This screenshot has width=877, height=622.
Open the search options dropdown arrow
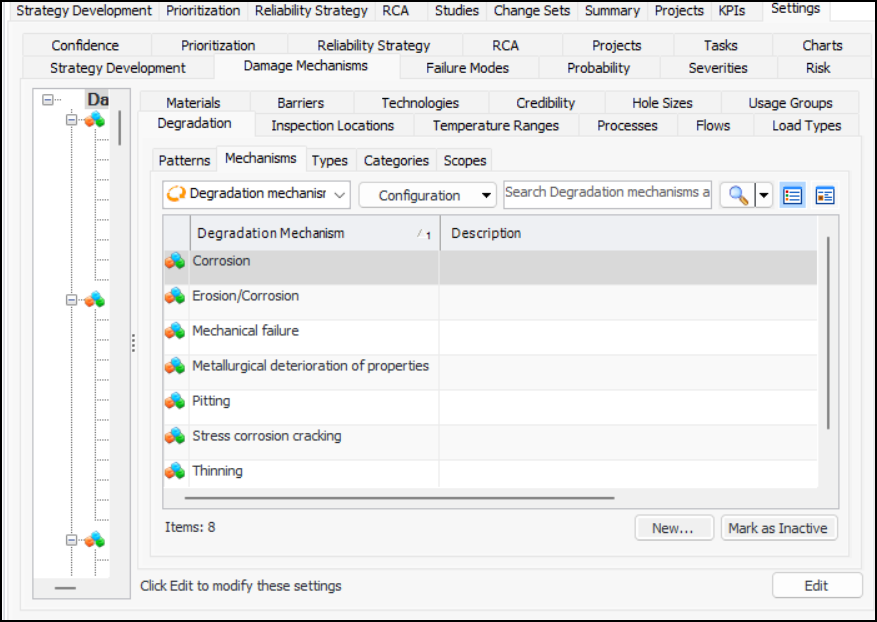(x=763, y=196)
